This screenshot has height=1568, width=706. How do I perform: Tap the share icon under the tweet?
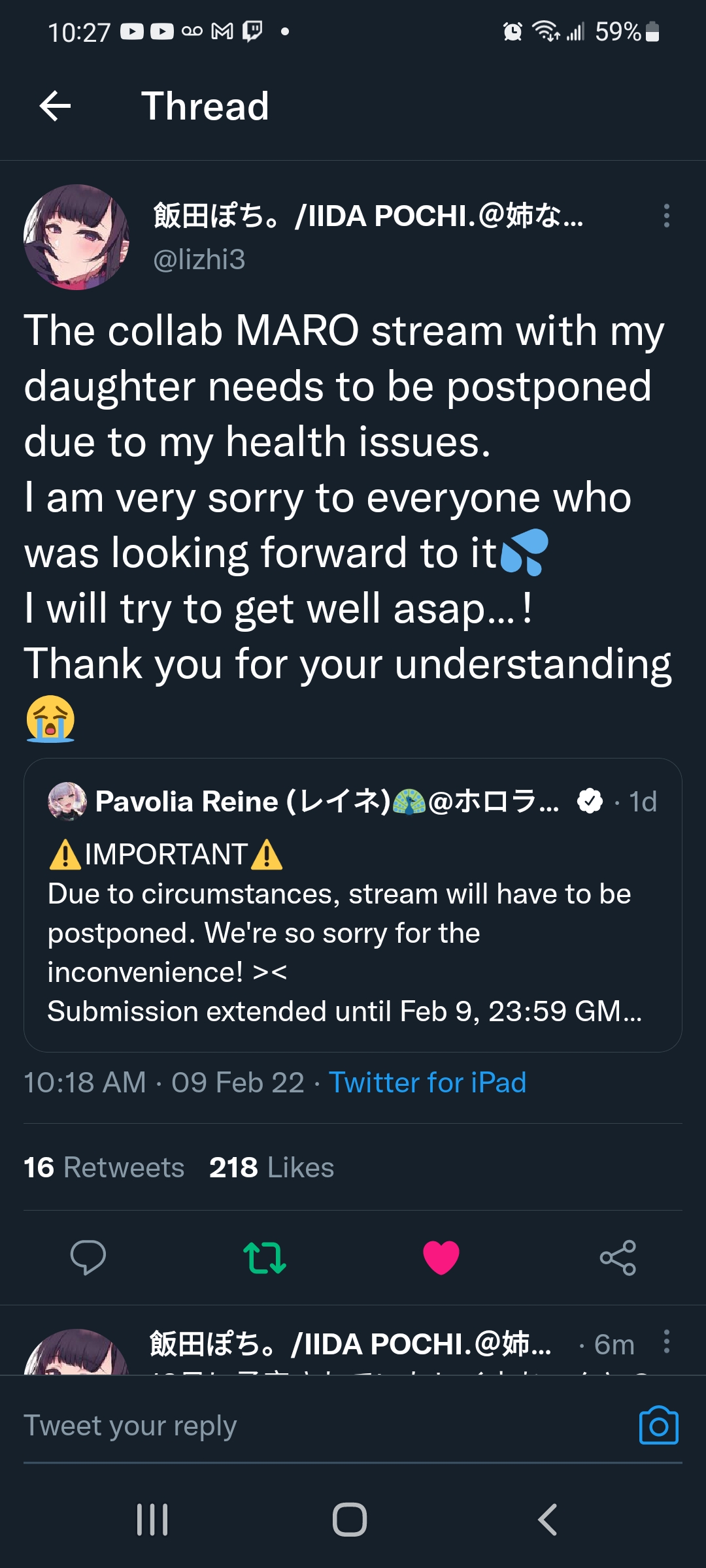point(618,1257)
